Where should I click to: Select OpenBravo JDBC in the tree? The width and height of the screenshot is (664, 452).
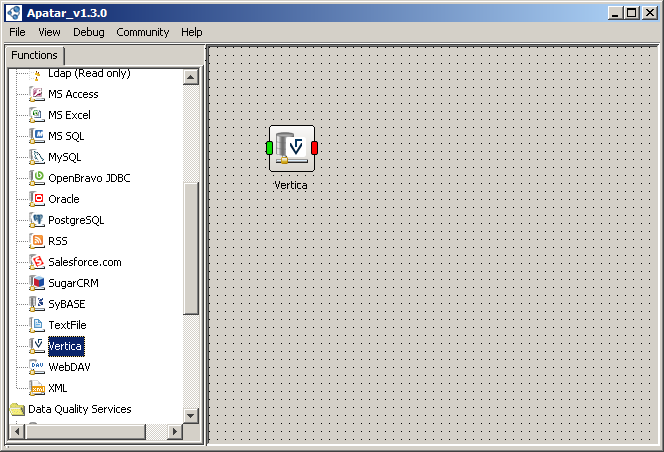(x=89, y=178)
